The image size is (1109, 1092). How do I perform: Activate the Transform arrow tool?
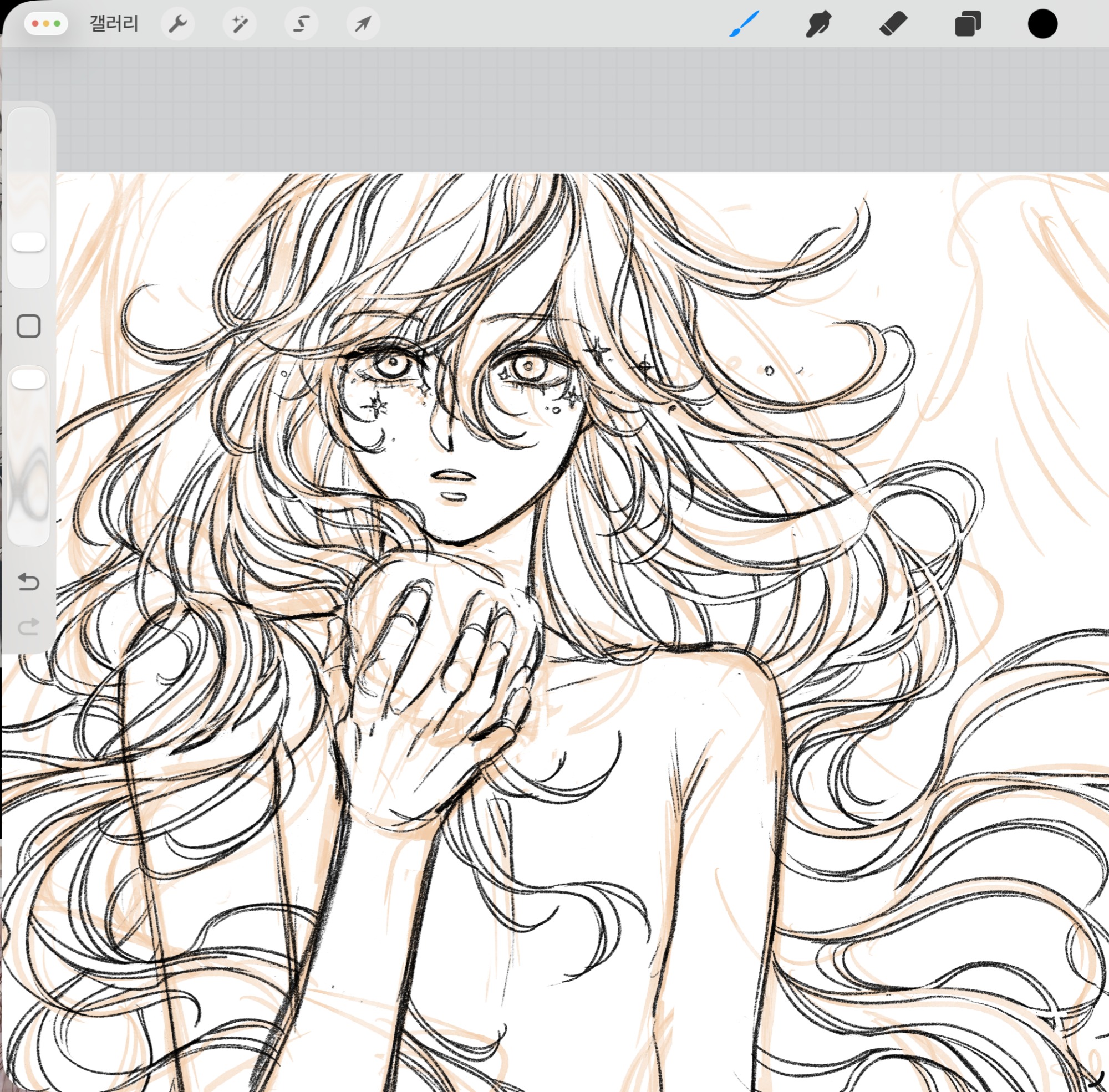coord(363,23)
